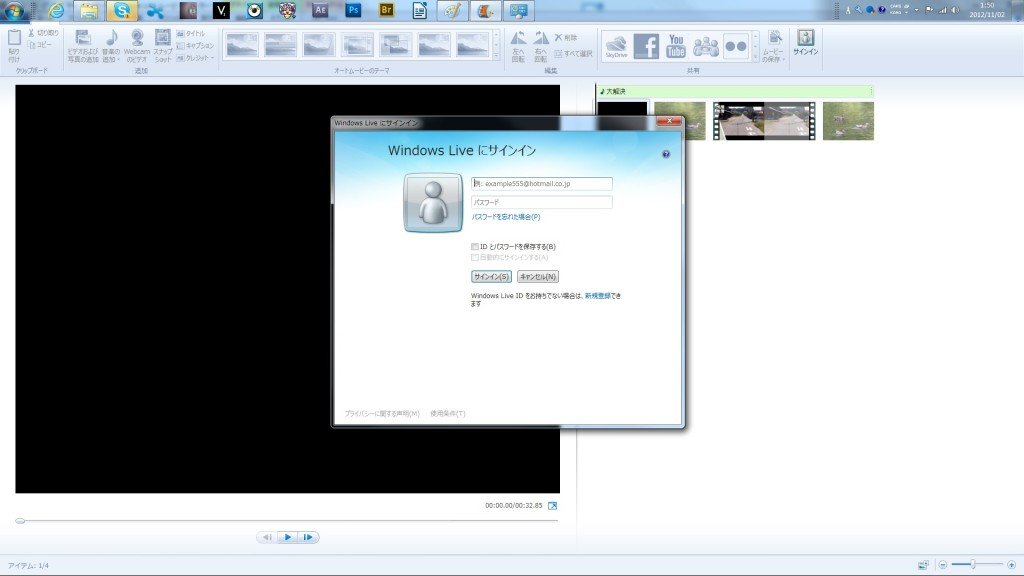Open Adobe Bridge from taskbar
The height and width of the screenshot is (576, 1024).
(x=387, y=10)
